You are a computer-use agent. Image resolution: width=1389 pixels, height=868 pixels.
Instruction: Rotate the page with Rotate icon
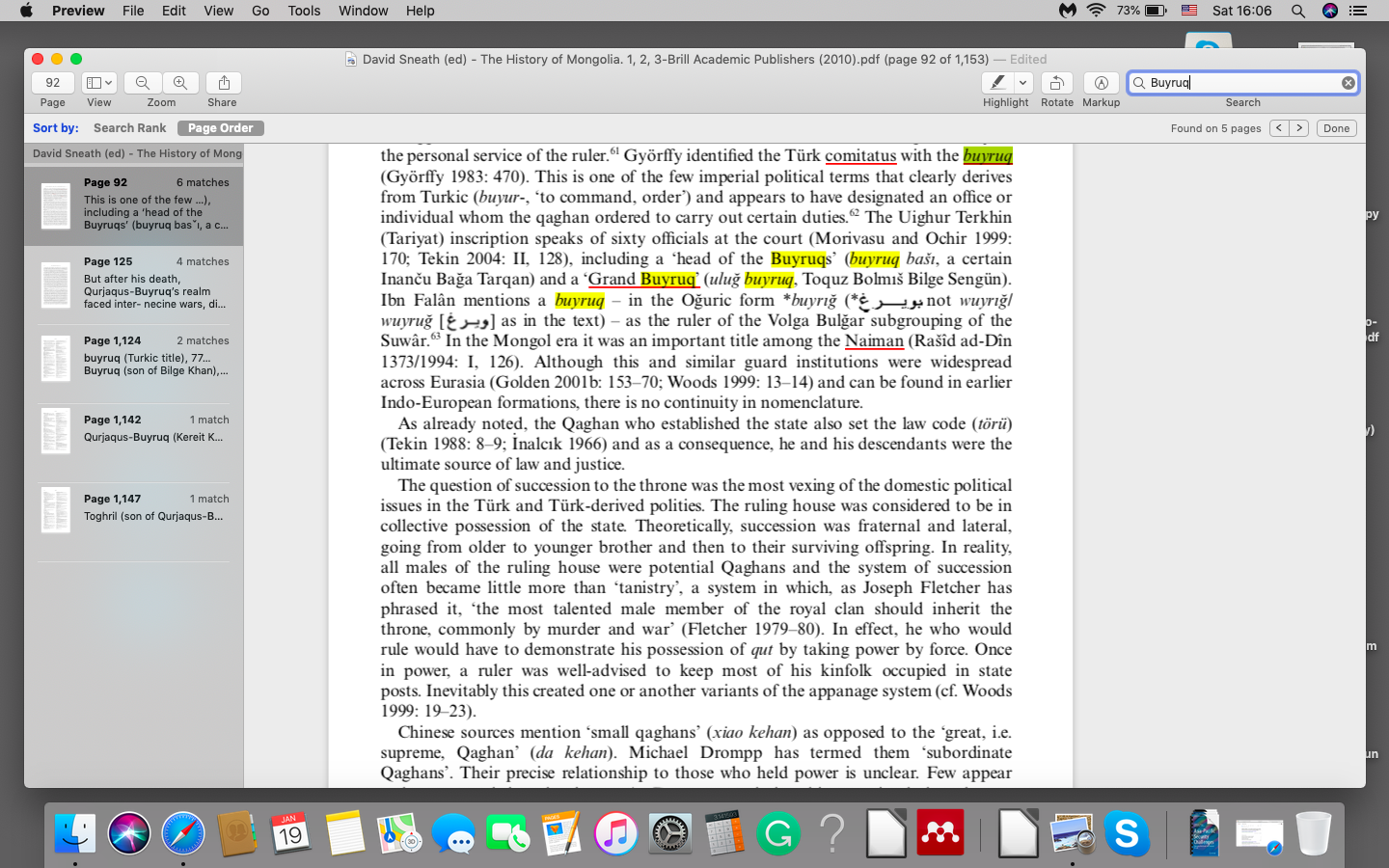tap(1056, 83)
